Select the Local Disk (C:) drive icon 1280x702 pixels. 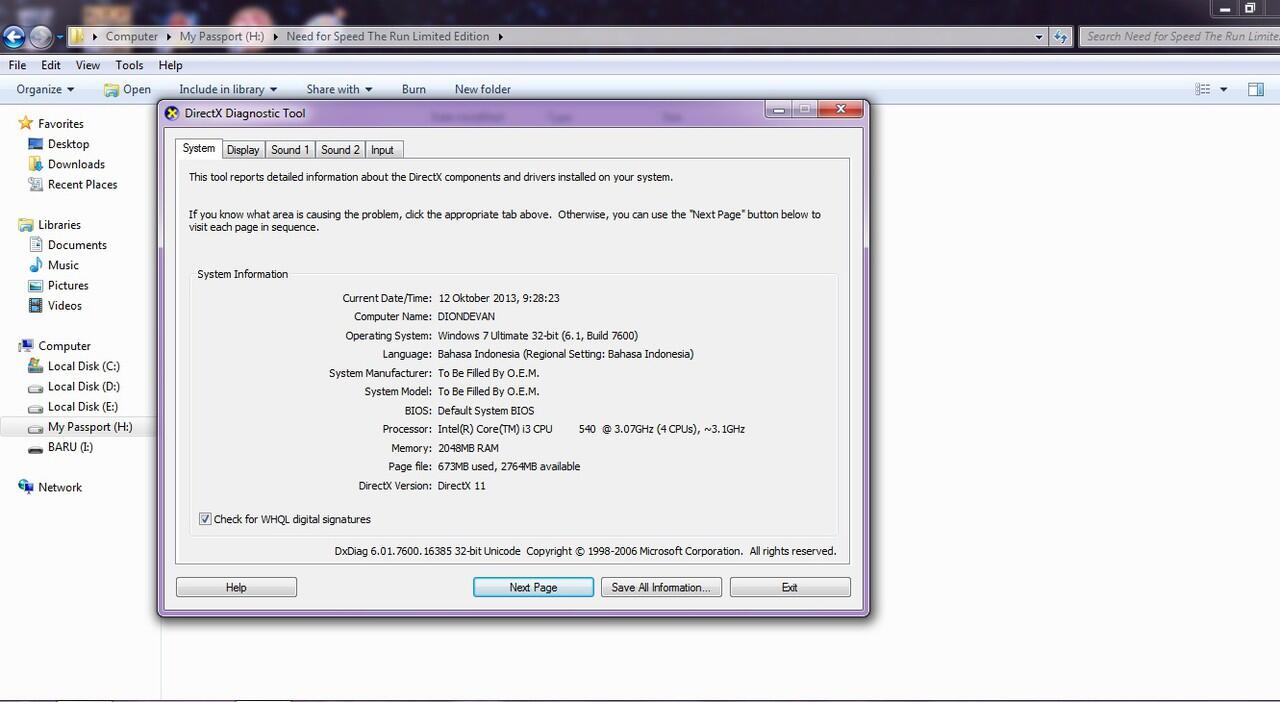coord(36,366)
